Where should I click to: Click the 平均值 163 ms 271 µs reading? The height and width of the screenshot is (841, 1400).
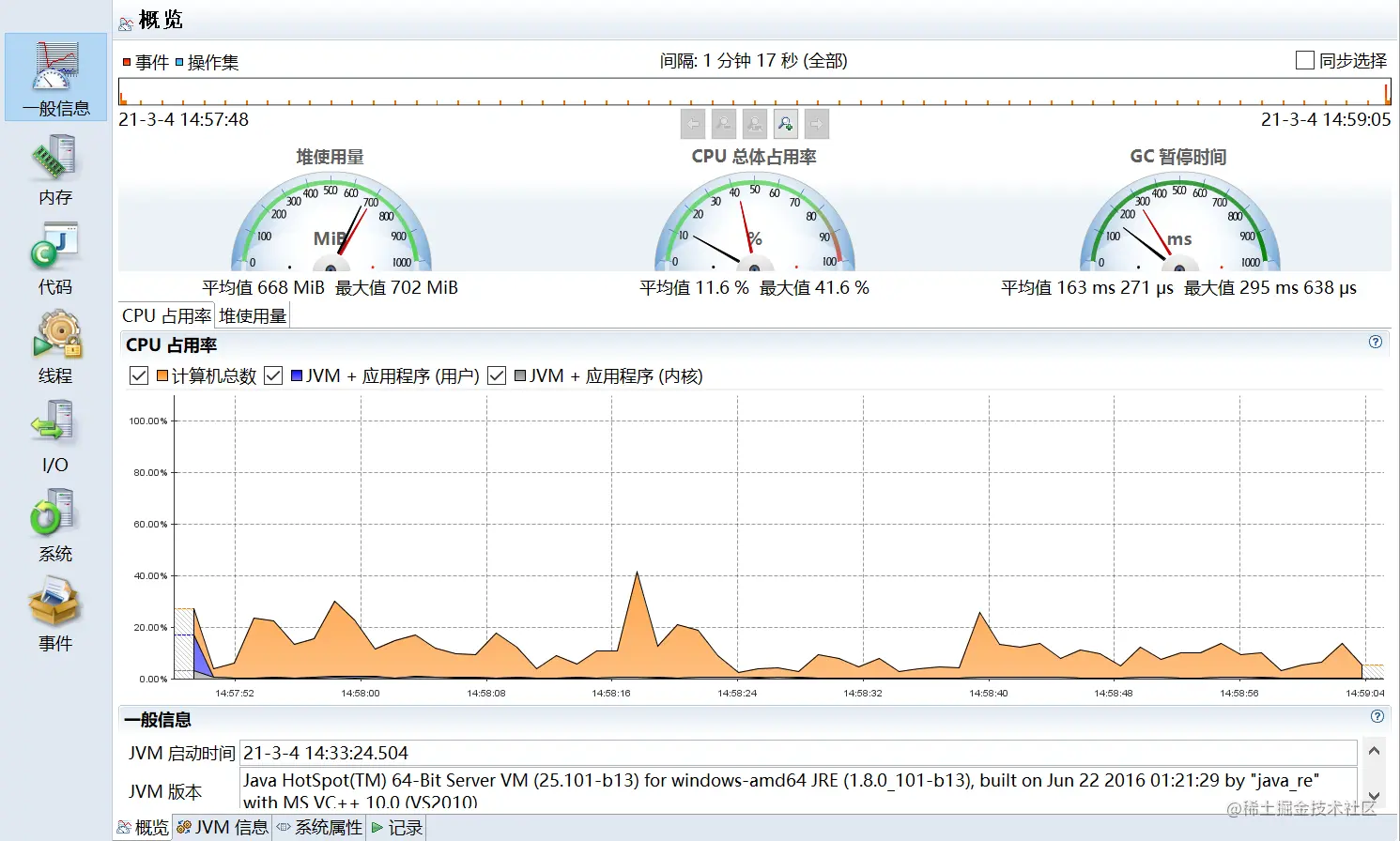click(x=1087, y=287)
